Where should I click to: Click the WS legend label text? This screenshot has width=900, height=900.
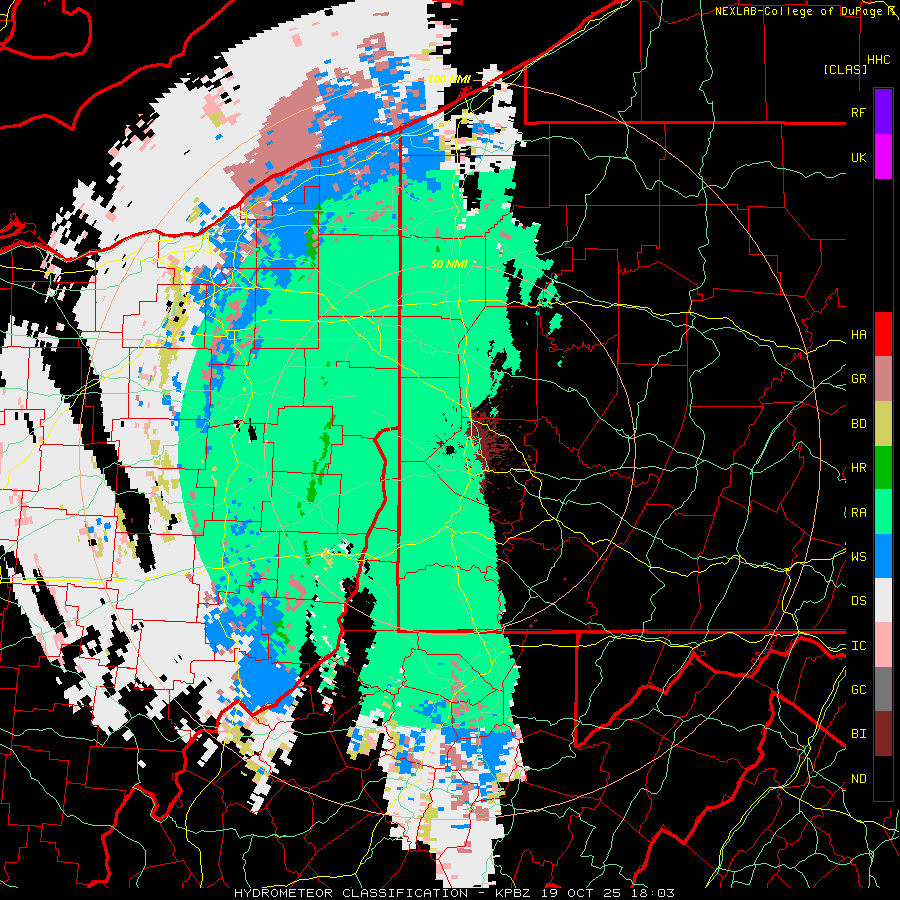(x=858, y=556)
